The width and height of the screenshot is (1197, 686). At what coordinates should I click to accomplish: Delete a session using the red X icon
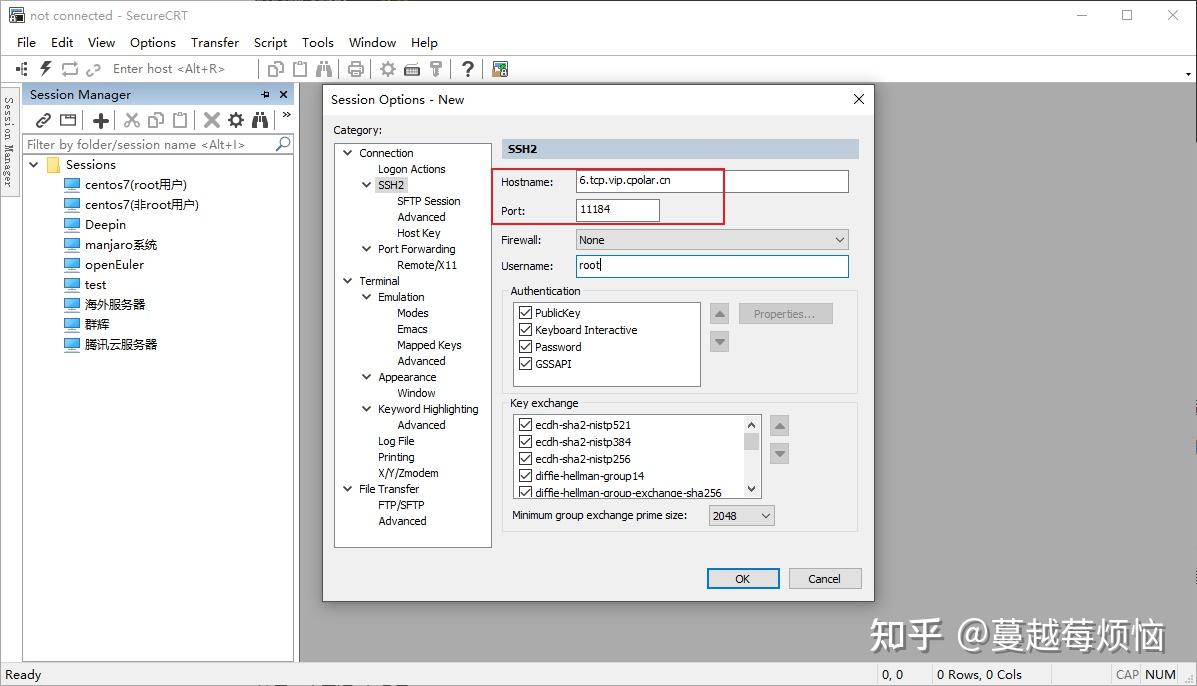coord(210,119)
